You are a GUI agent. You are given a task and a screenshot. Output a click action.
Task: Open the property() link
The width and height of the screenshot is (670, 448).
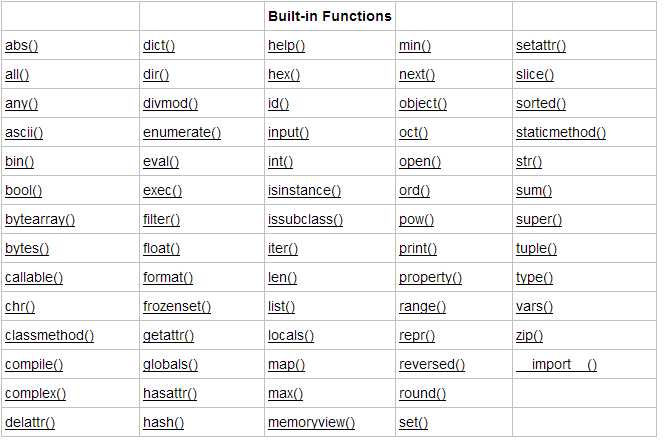430,277
